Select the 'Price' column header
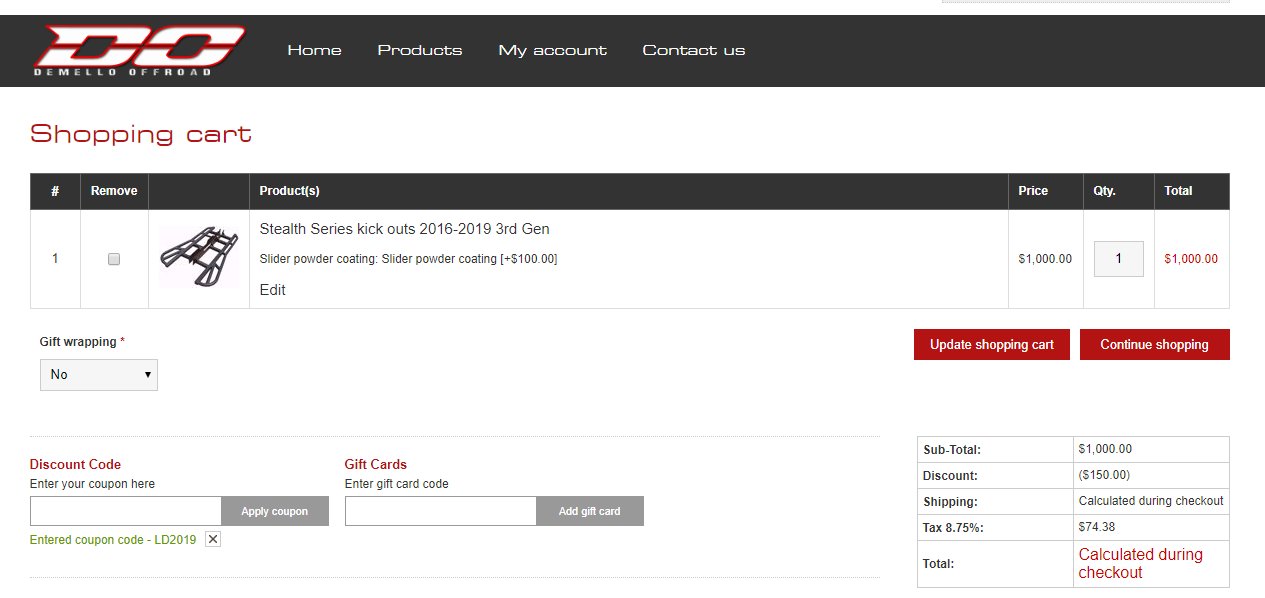 1033,191
